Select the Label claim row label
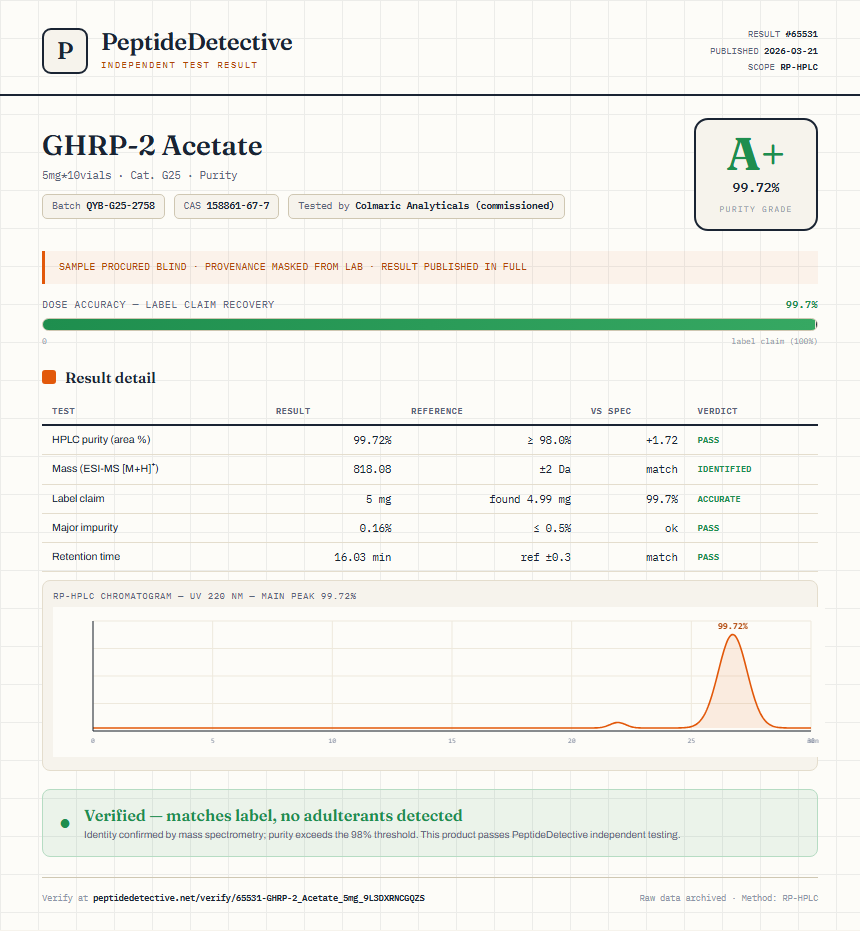860x931 pixels. [x=78, y=498]
